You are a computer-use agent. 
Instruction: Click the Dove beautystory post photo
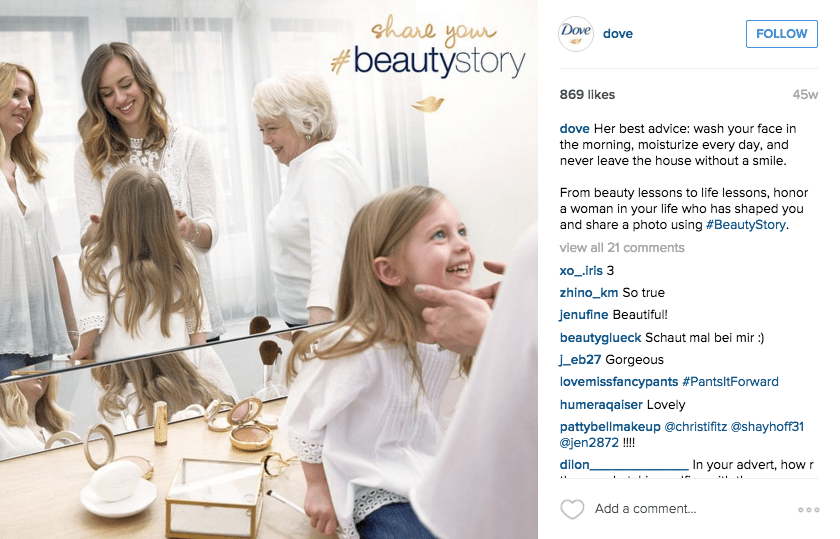tap(269, 270)
